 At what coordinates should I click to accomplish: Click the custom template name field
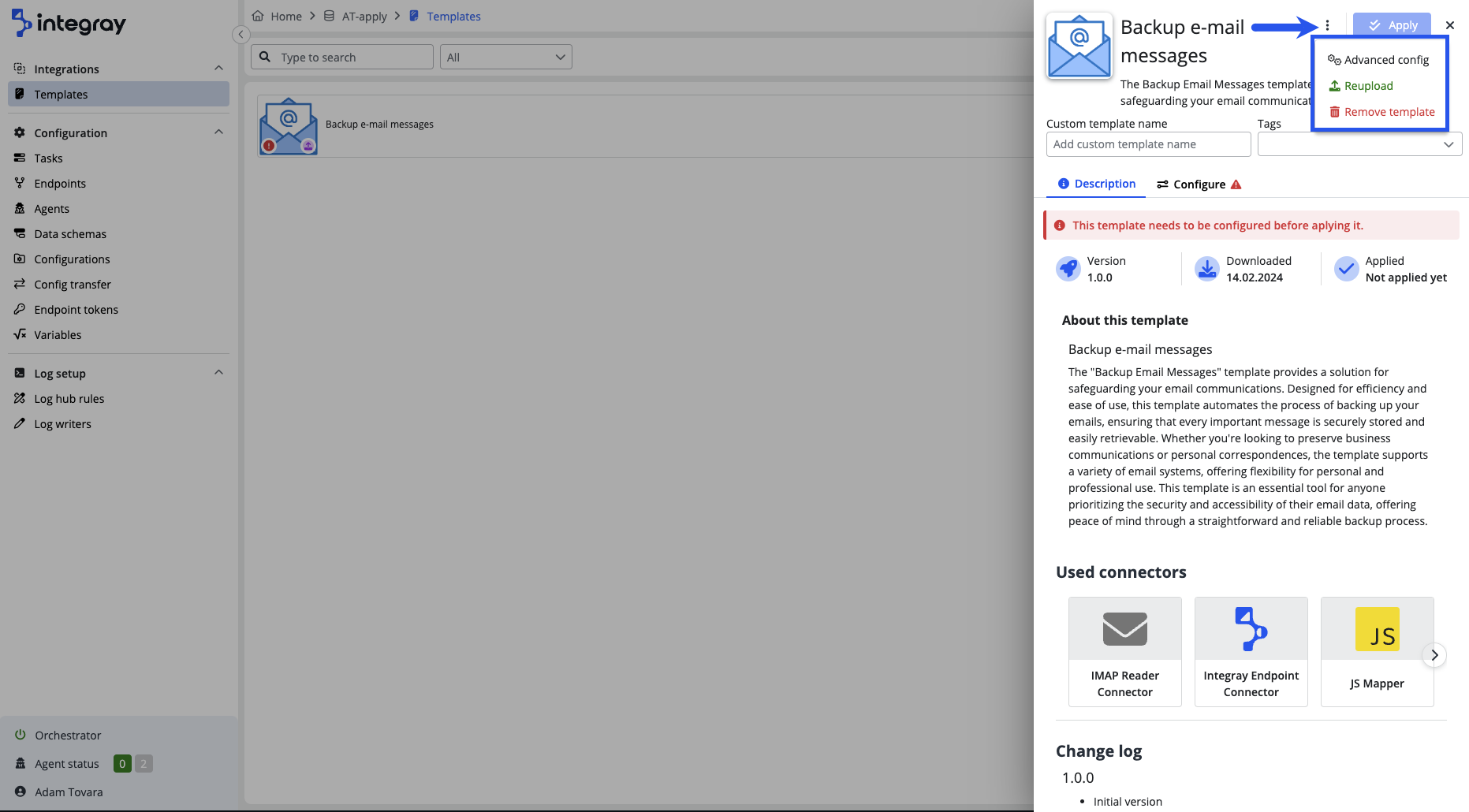pos(1148,144)
